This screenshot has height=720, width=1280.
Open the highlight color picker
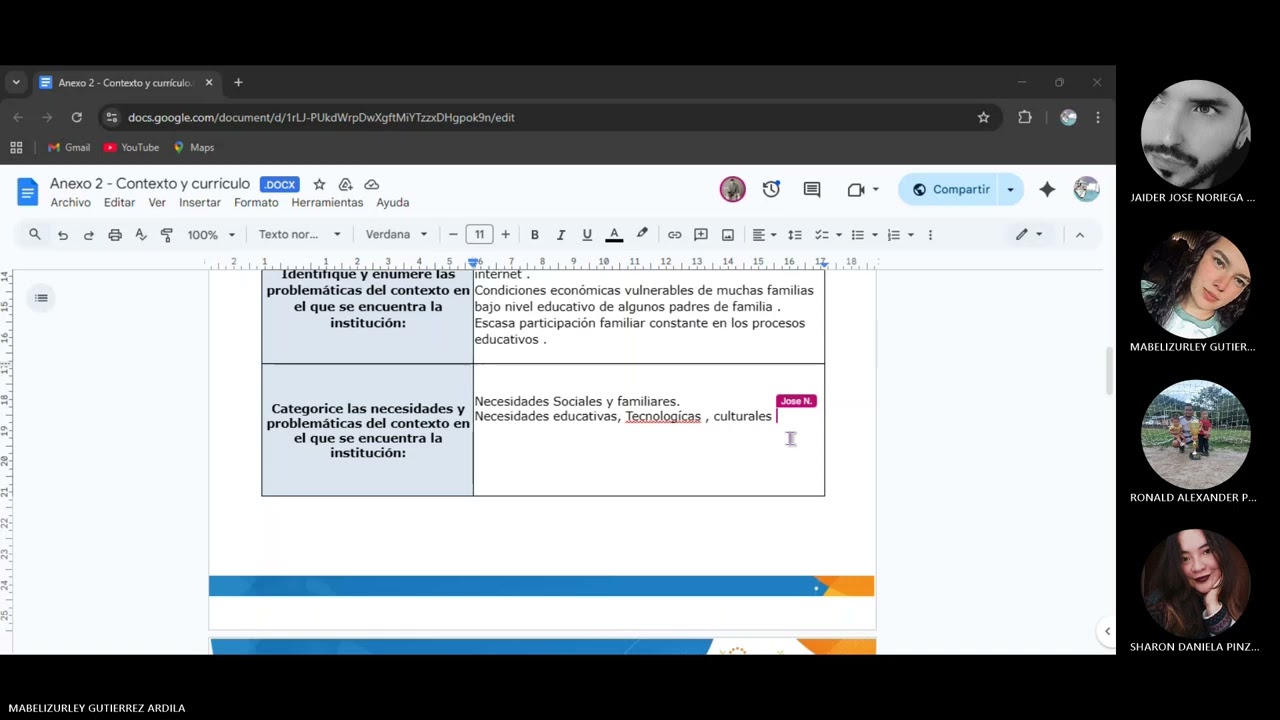coord(642,235)
